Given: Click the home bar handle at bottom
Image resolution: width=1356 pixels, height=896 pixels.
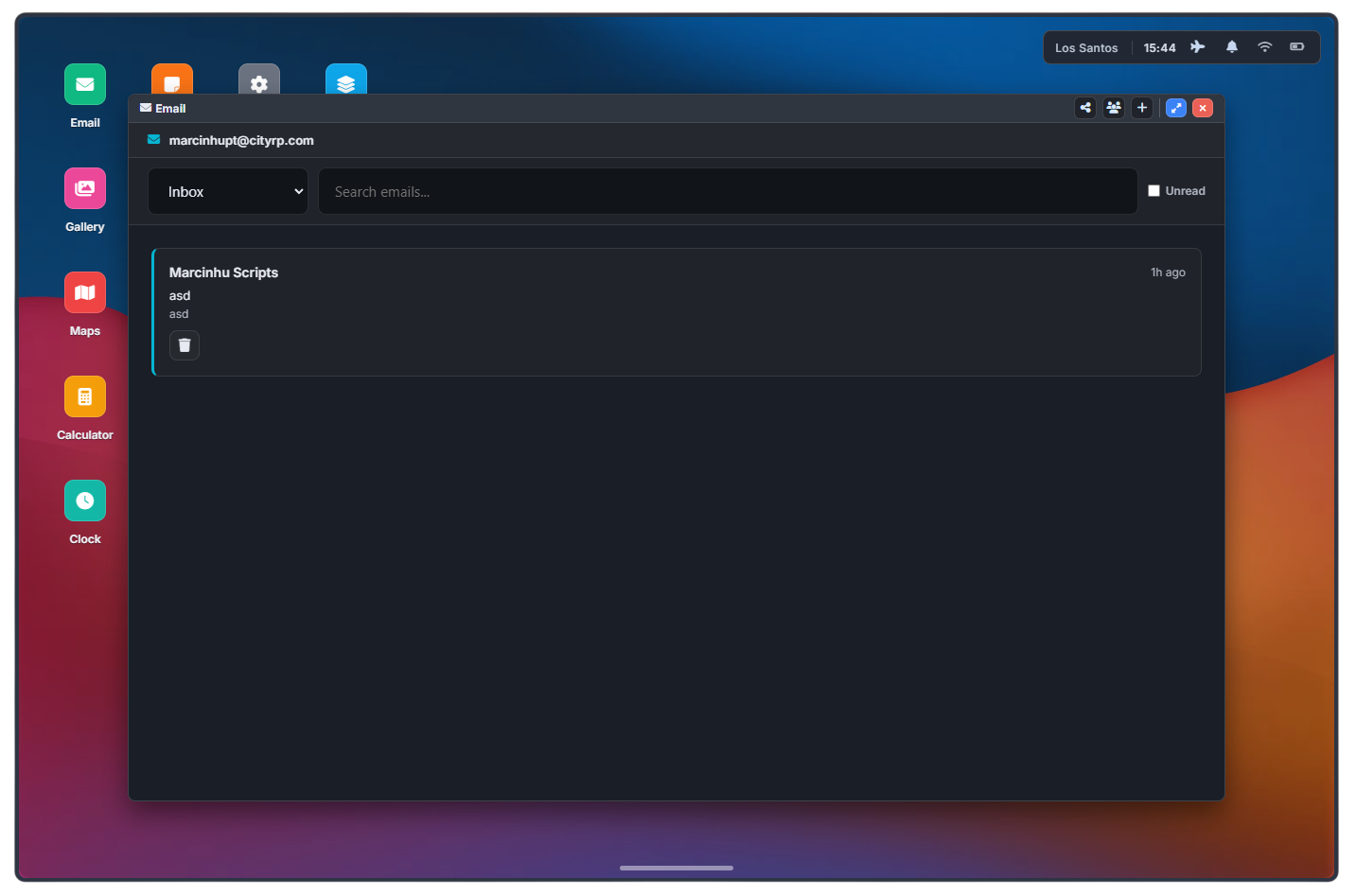Looking at the screenshot, I should pos(677,868).
